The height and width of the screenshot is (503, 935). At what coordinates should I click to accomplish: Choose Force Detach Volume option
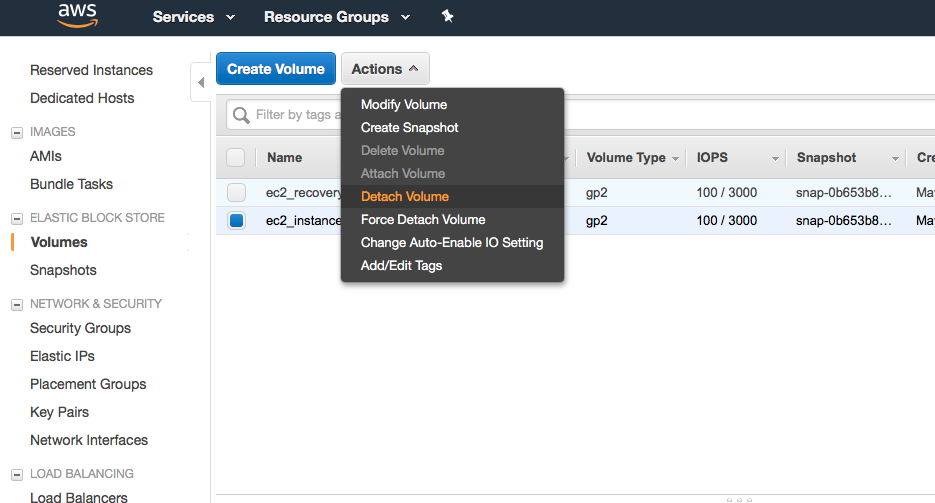(423, 219)
